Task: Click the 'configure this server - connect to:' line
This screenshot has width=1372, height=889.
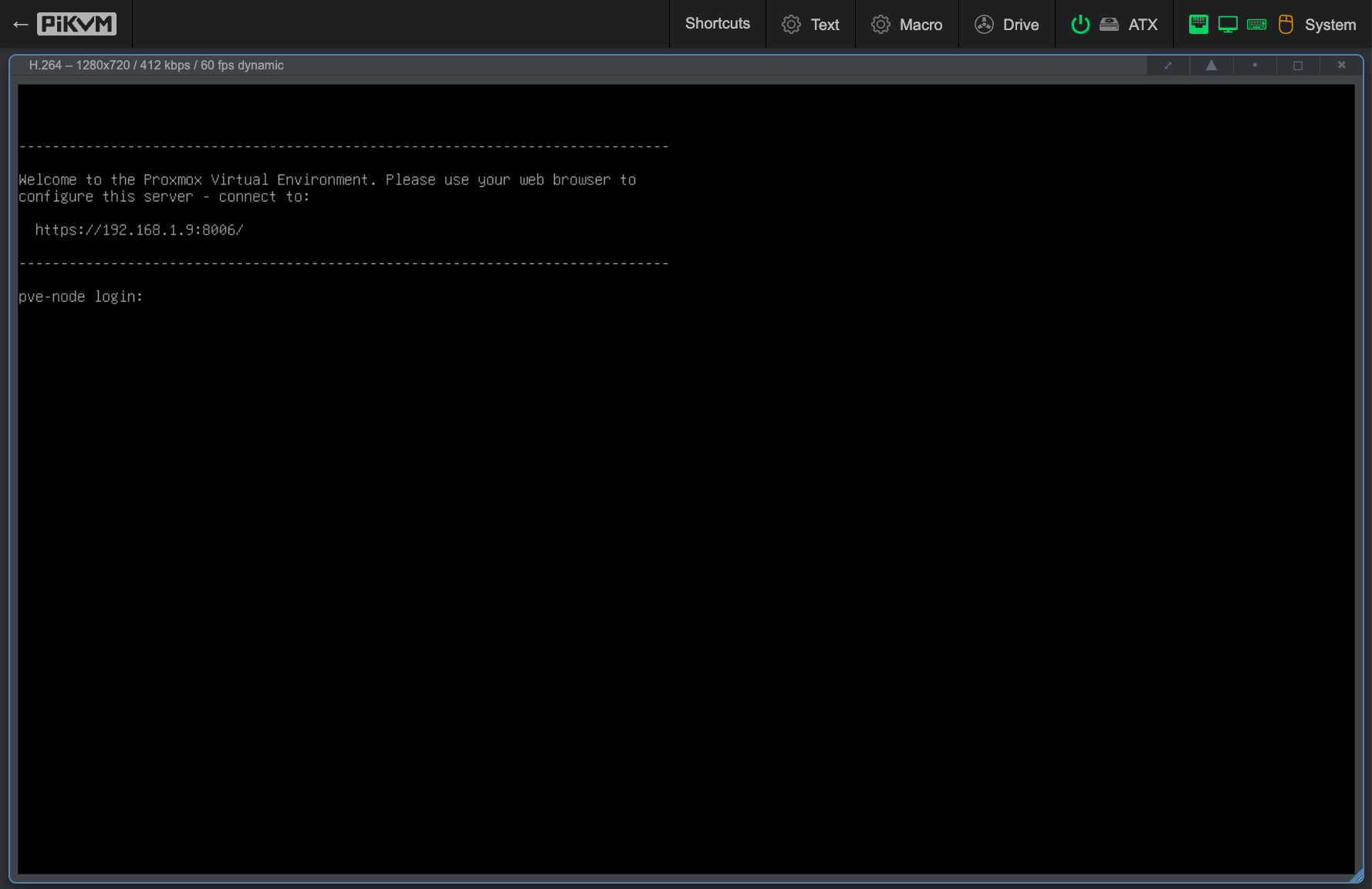Action: [x=164, y=197]
